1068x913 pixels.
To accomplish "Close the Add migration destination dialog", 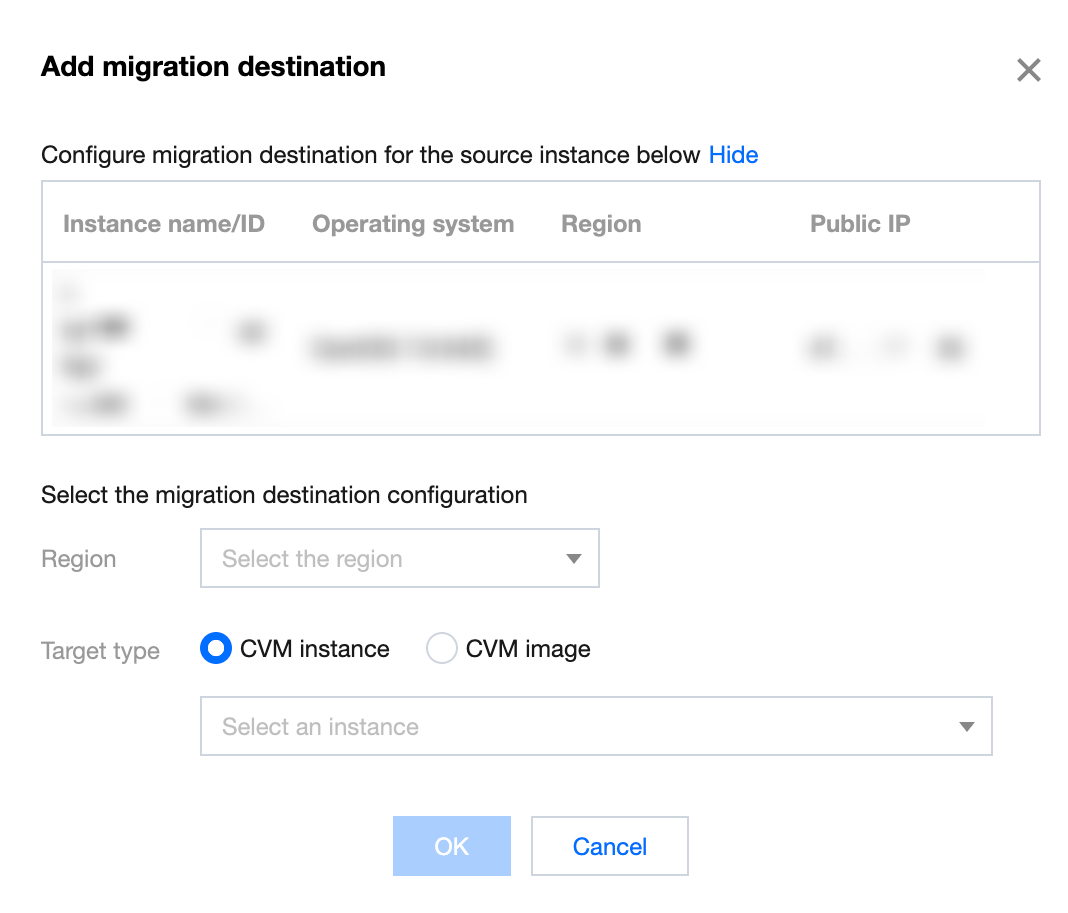I will pos(1028,70).
